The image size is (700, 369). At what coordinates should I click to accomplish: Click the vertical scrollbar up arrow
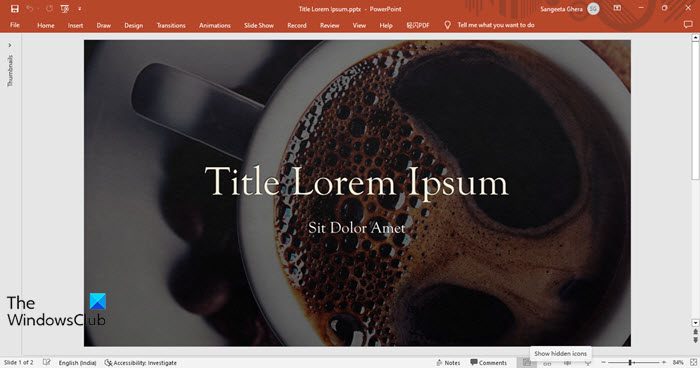coord(695,38)
